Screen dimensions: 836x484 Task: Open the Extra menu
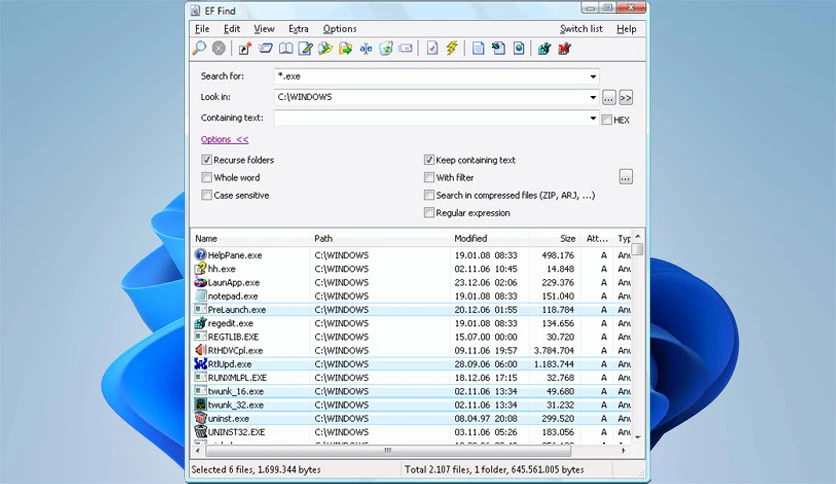(299, 29)
